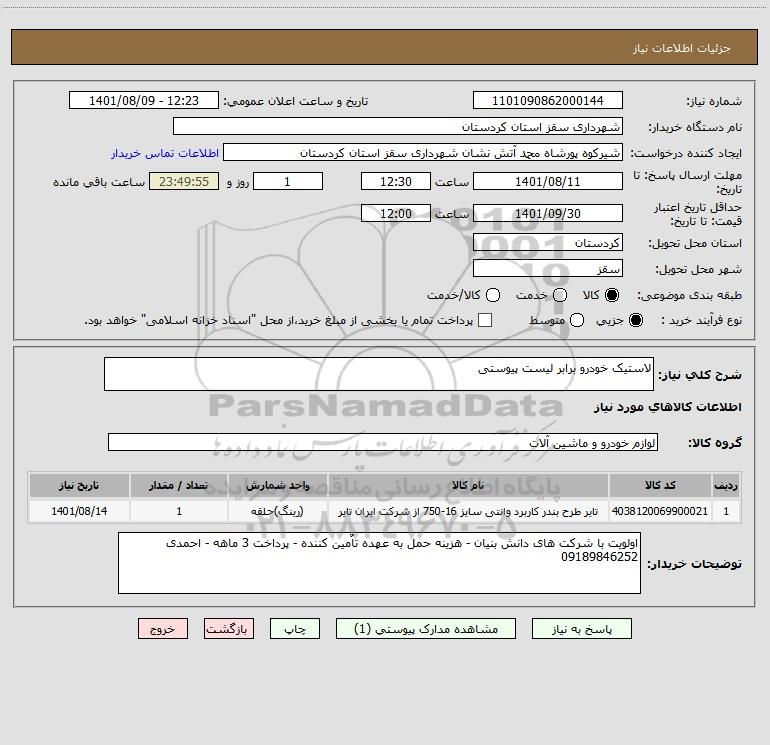The height and width of the screenshot is (745, 770).
Task: Click the نام کالا column header
Action: coord(468,485)
